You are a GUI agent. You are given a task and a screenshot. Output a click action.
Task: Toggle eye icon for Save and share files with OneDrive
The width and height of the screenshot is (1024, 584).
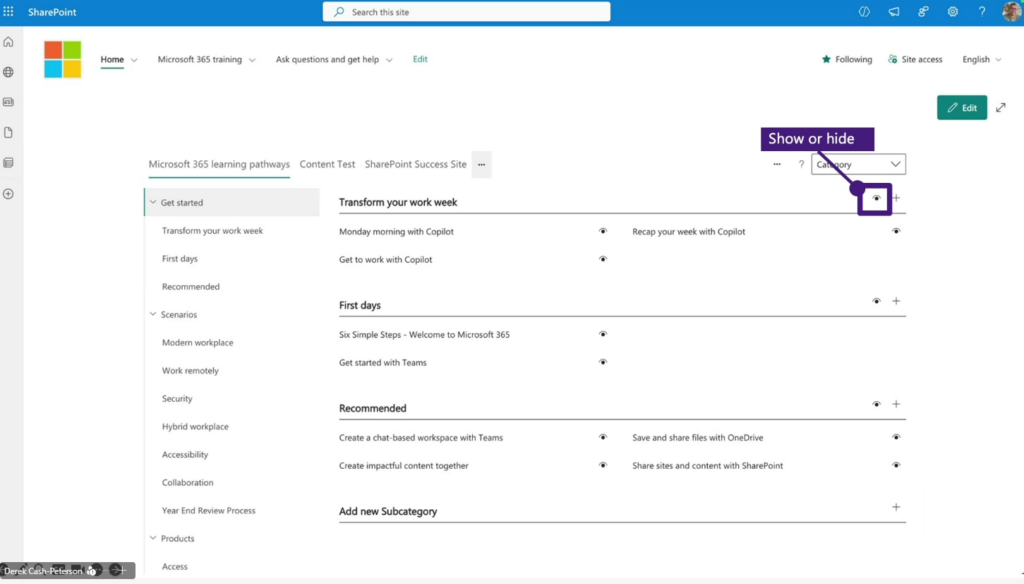(896, 437)
